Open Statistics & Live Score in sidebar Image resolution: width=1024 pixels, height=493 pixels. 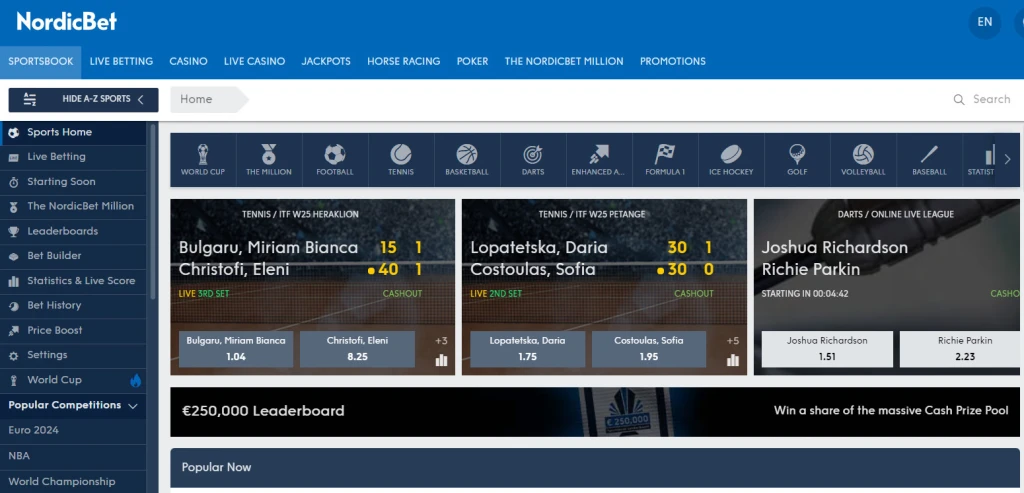click(x=73, y=281)
